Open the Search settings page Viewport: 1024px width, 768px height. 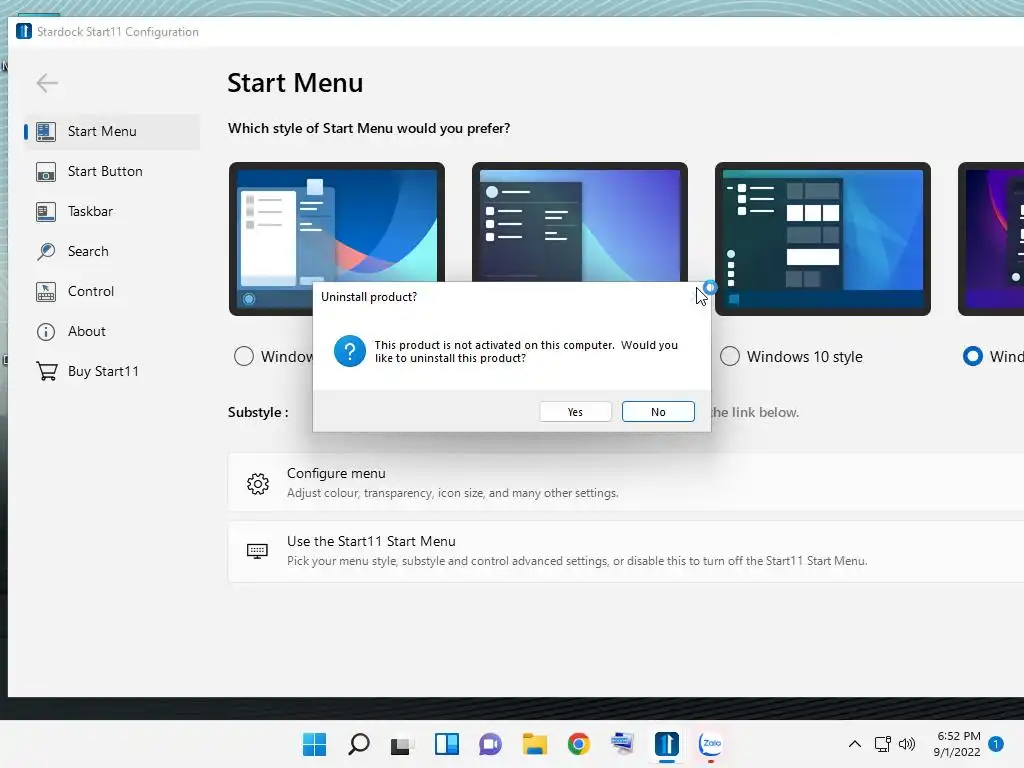(112, 251)
